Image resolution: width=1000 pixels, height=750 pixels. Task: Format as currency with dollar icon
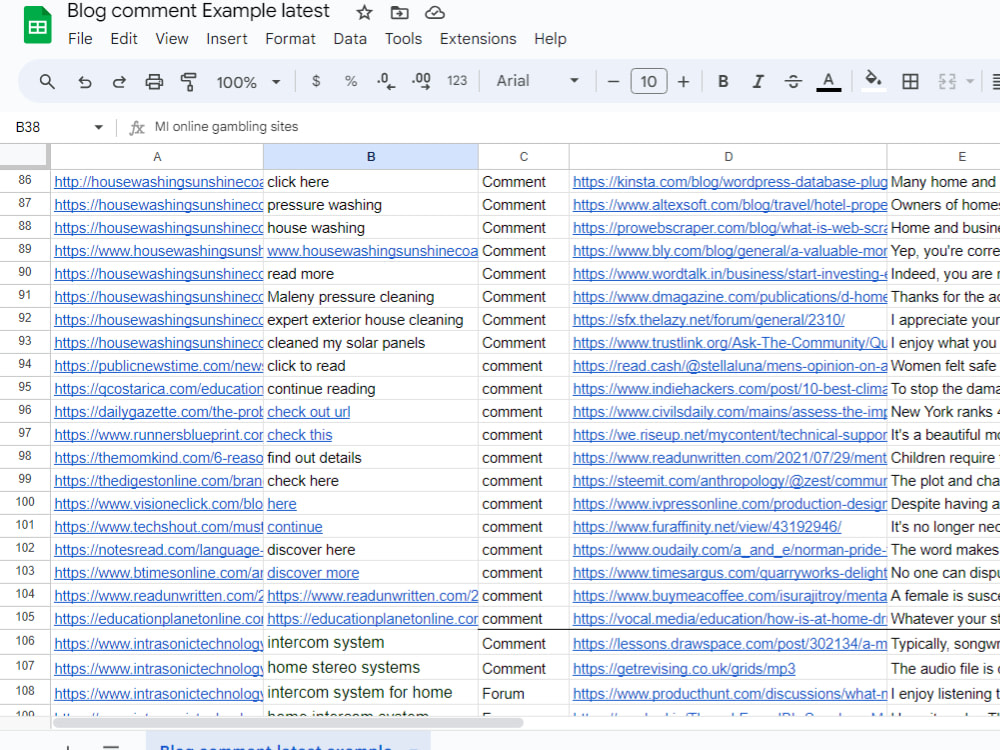(316, 81)
